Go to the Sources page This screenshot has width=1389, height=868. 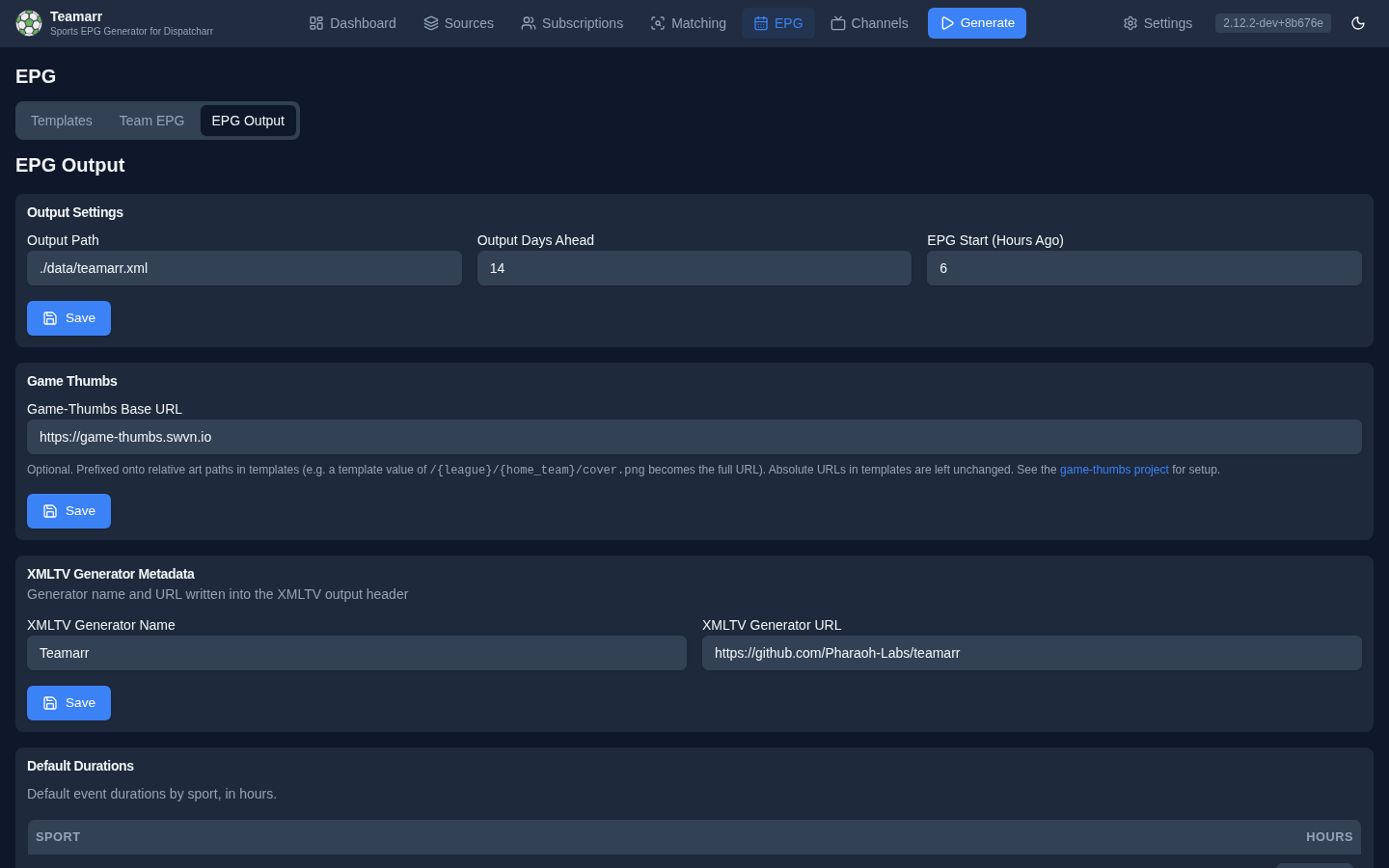[458, 23]
